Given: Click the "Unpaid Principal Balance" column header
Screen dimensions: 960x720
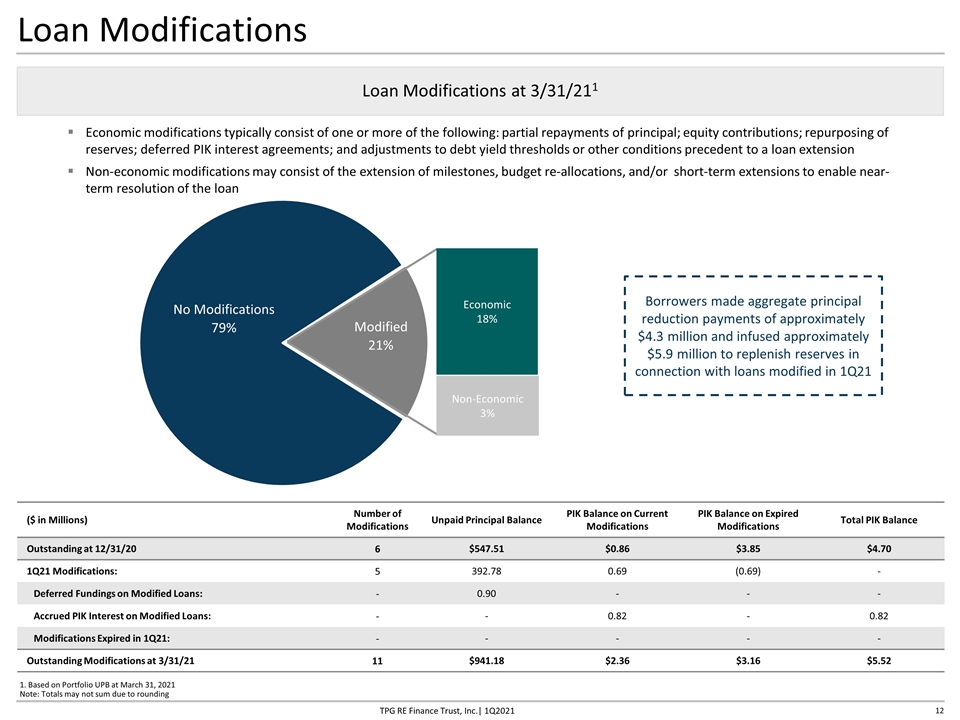Looking at the screenshot, I should [486, 520].
